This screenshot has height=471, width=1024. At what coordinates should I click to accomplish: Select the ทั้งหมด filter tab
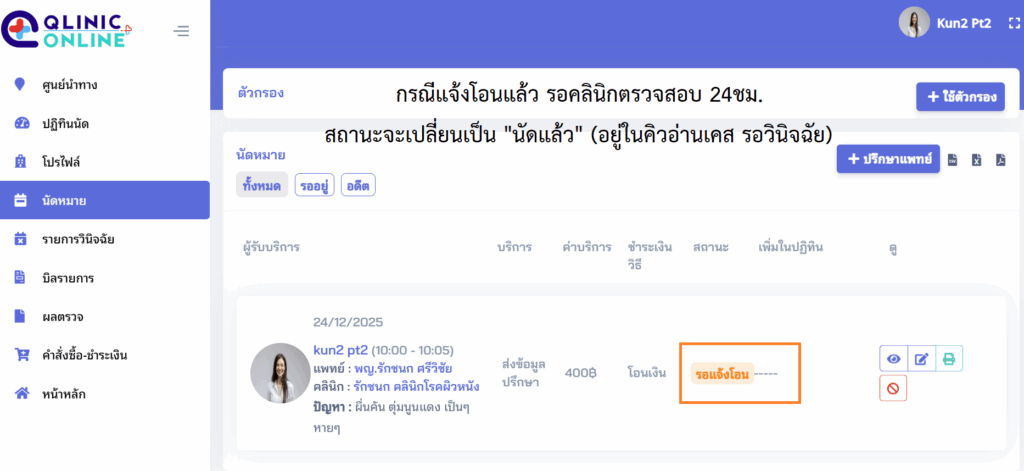click(x=263, y=185)
